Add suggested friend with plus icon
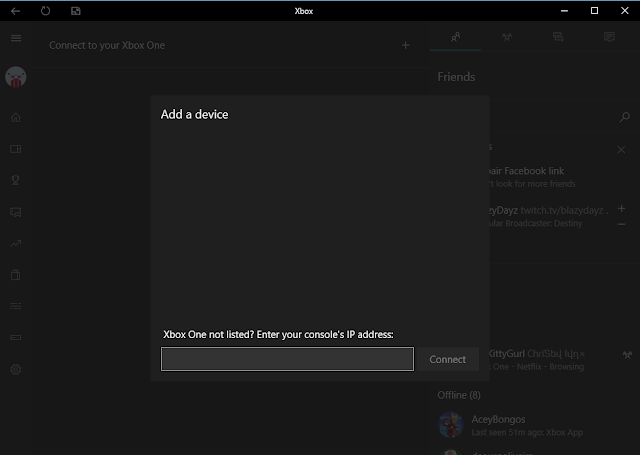640x455 pixels. click(x=621, y=209)
